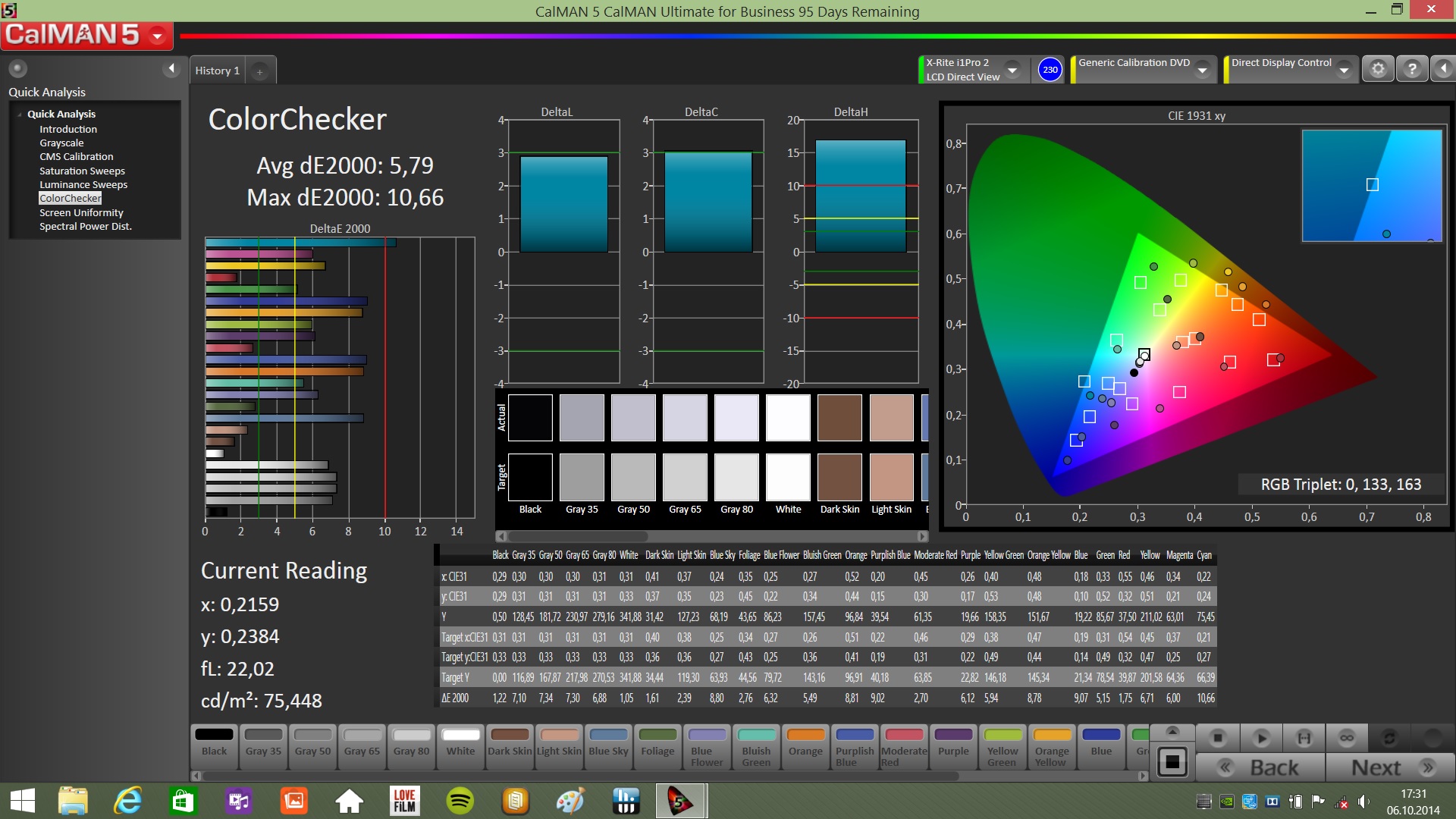
Task: Open Spotify from the taskbar
Action: click(460, 801)
